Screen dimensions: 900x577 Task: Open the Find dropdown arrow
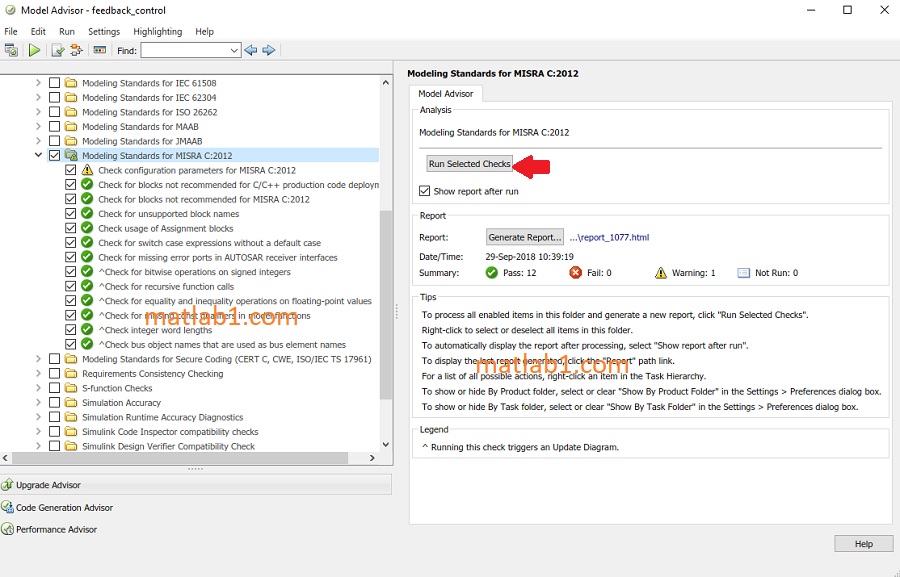point(234,51)
